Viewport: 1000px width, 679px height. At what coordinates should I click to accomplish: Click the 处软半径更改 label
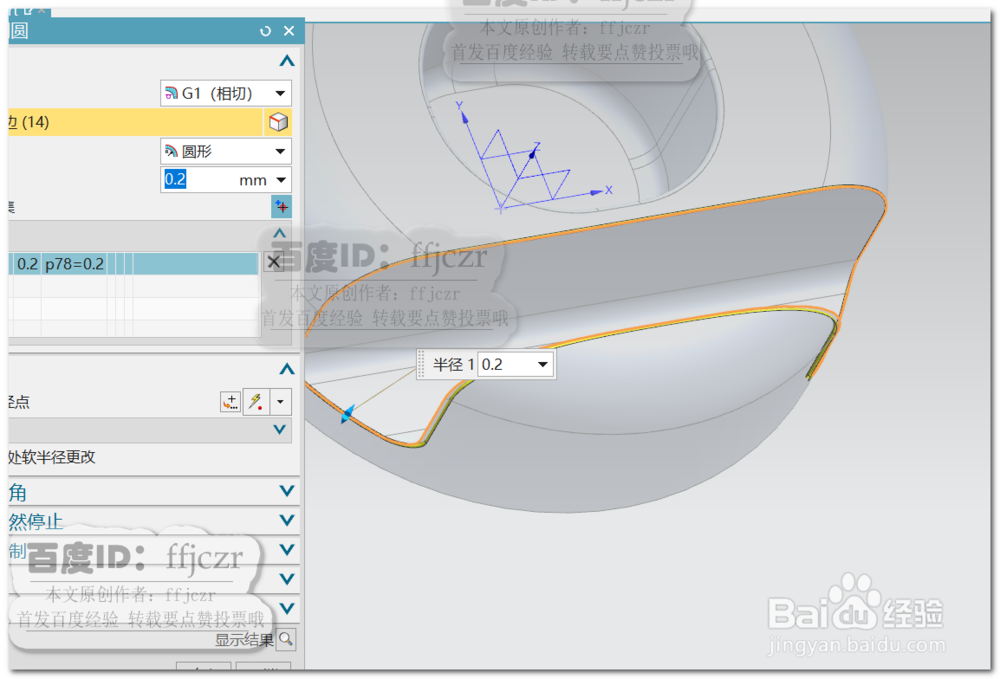click(52, 457)
